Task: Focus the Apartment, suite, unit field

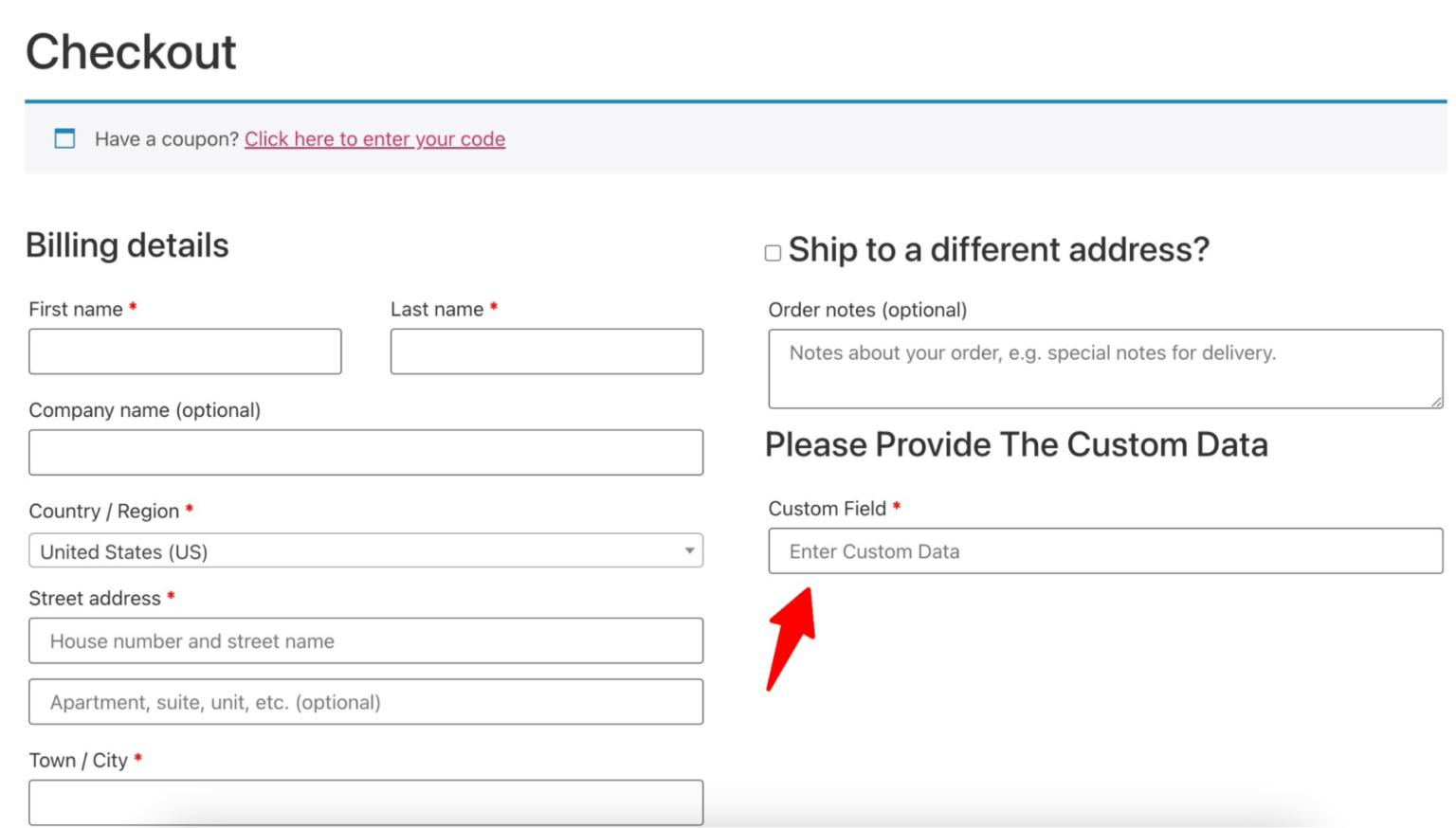Action: (x=365, y=702)
